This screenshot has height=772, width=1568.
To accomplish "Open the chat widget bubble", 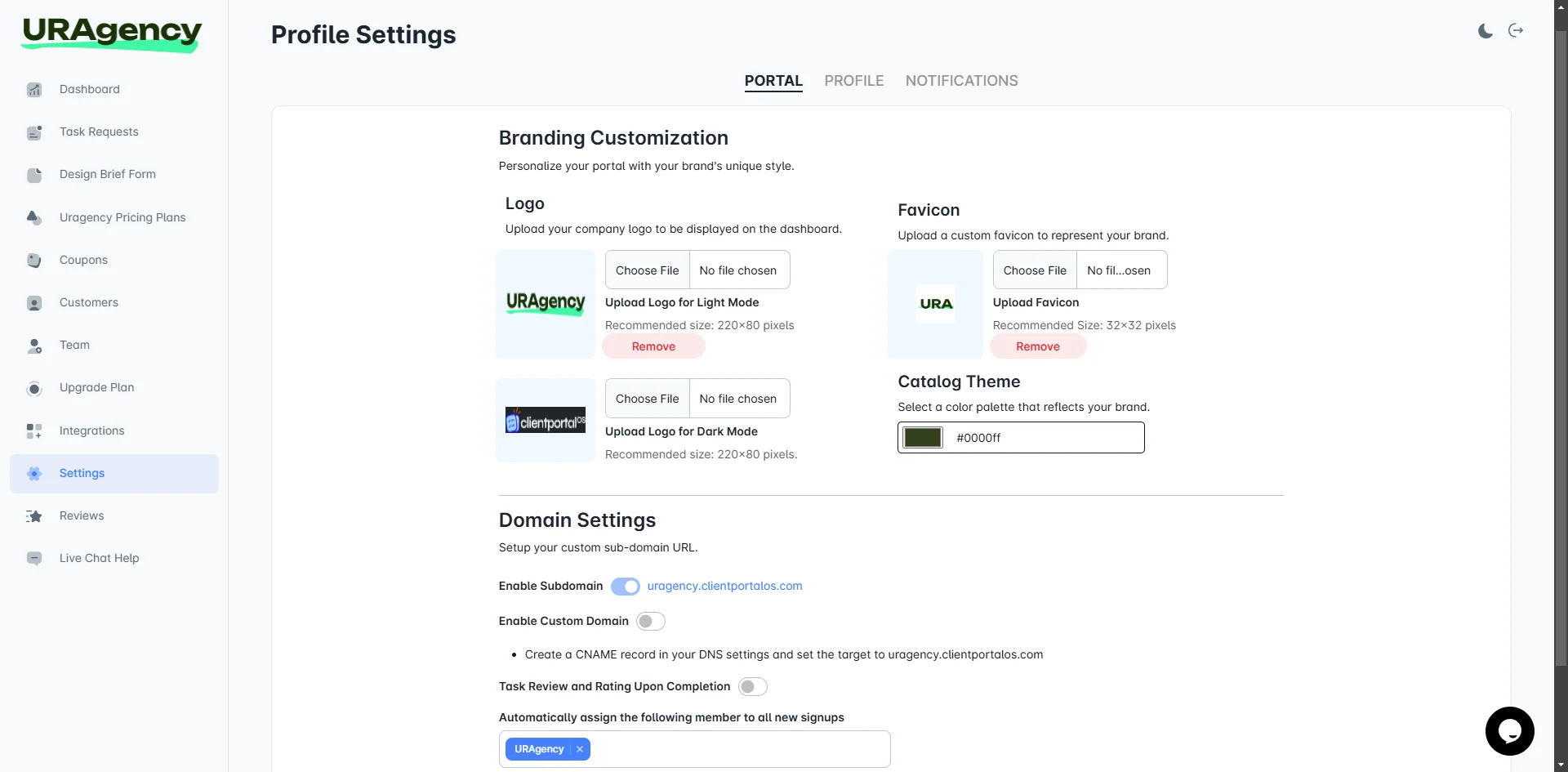I will point(1509,731).
